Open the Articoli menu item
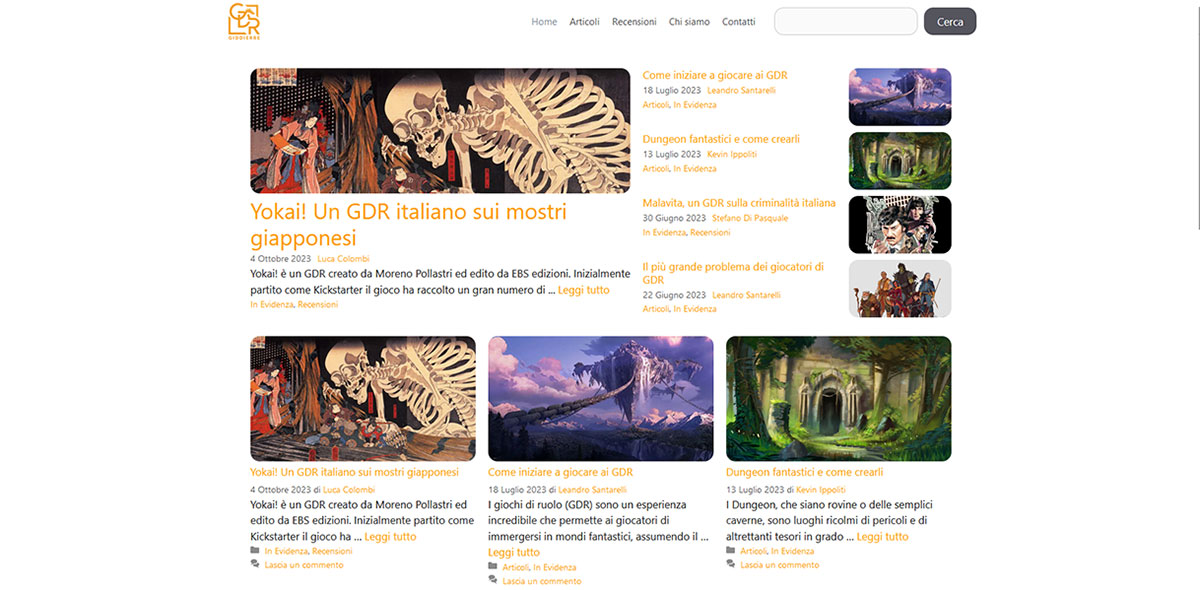Viewport: 1200px width, 590px height. (x=584, y=21)
